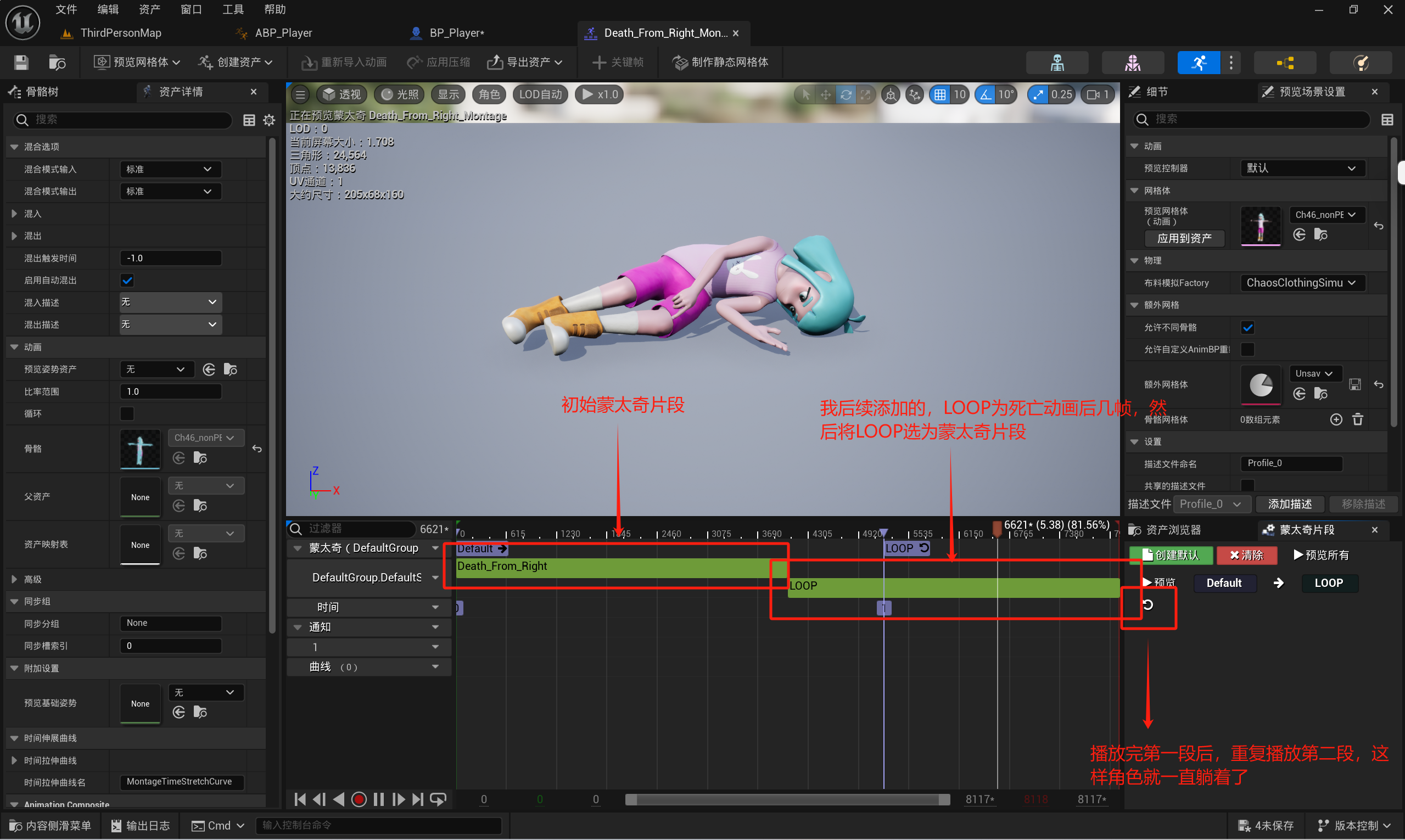
Task: Enable the 允许自定义AnimBP重载 checkbox
Action: 1247,349
